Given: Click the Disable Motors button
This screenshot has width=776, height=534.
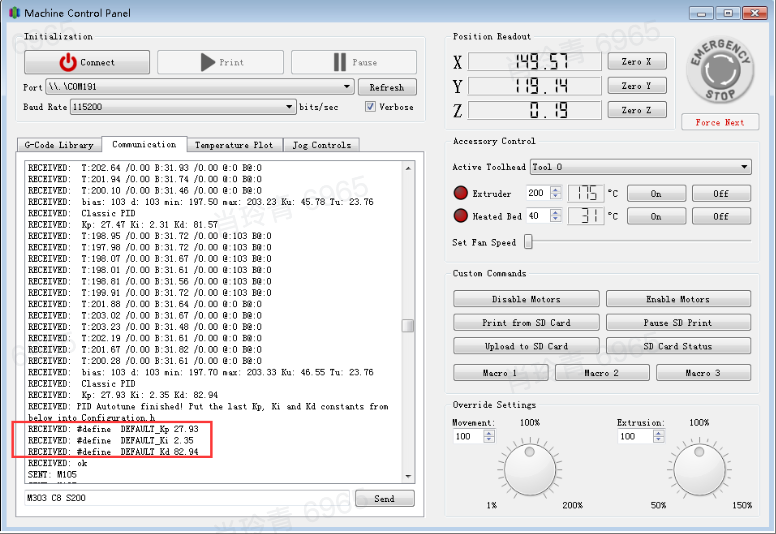Looking at the screenshot, I should click(526, 299).
